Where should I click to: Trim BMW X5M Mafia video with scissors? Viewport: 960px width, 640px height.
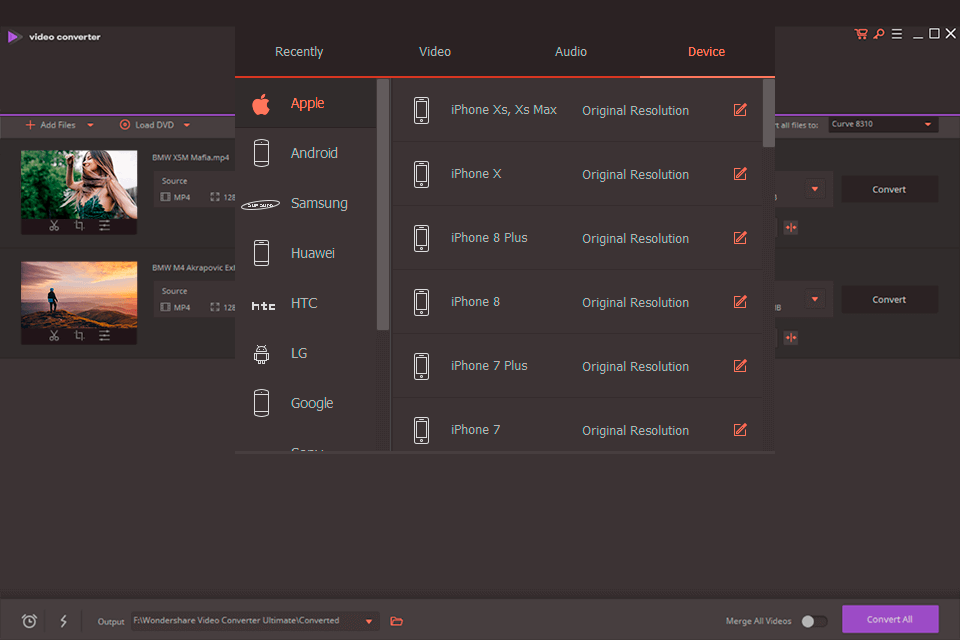[54, 226]
